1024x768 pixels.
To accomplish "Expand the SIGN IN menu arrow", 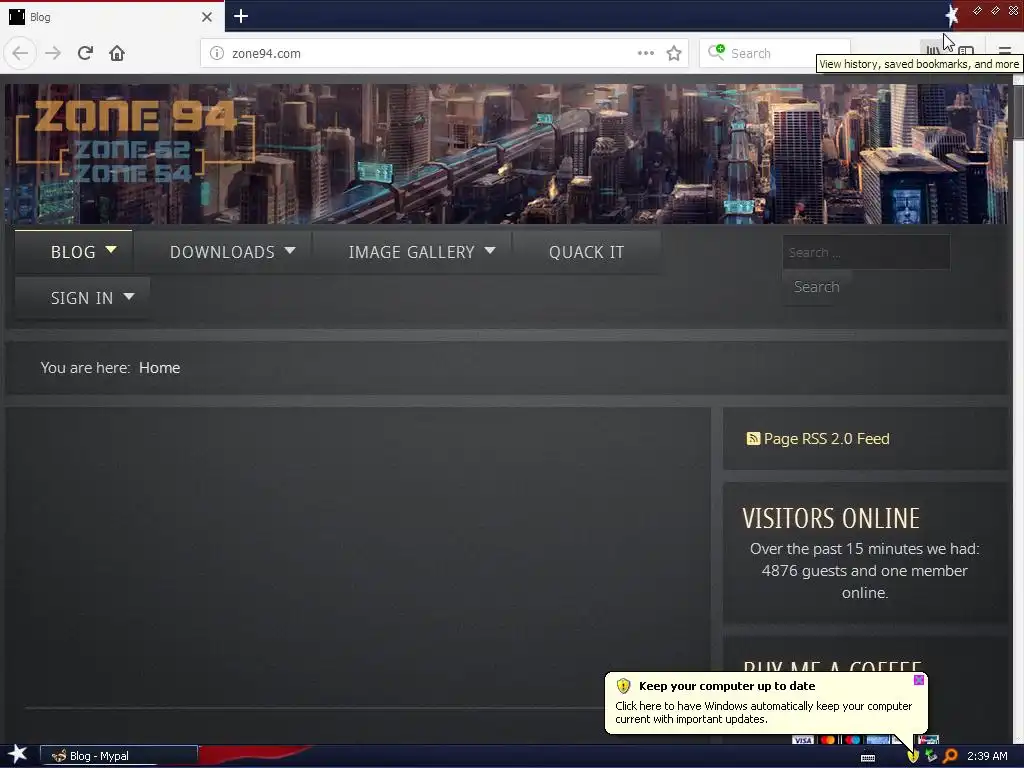I will [x=129, y=296].
